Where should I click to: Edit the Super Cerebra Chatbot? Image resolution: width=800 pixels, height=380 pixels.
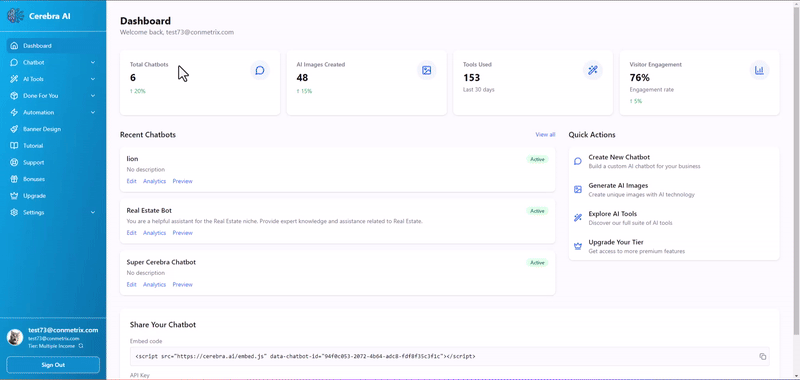coord(131,285)
